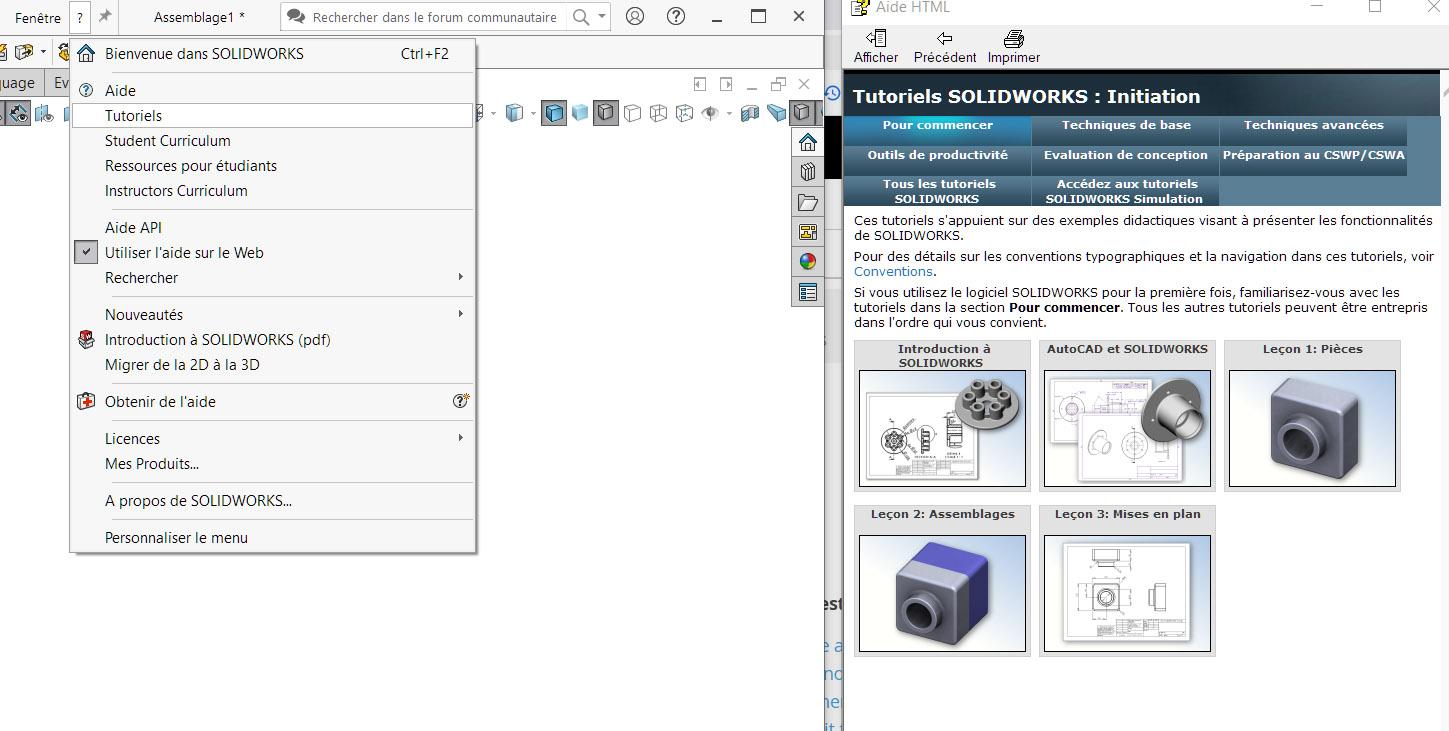Click the View Orientation cube icon
The width and height of the screenshot is (1449, 731).
(514, 113)
